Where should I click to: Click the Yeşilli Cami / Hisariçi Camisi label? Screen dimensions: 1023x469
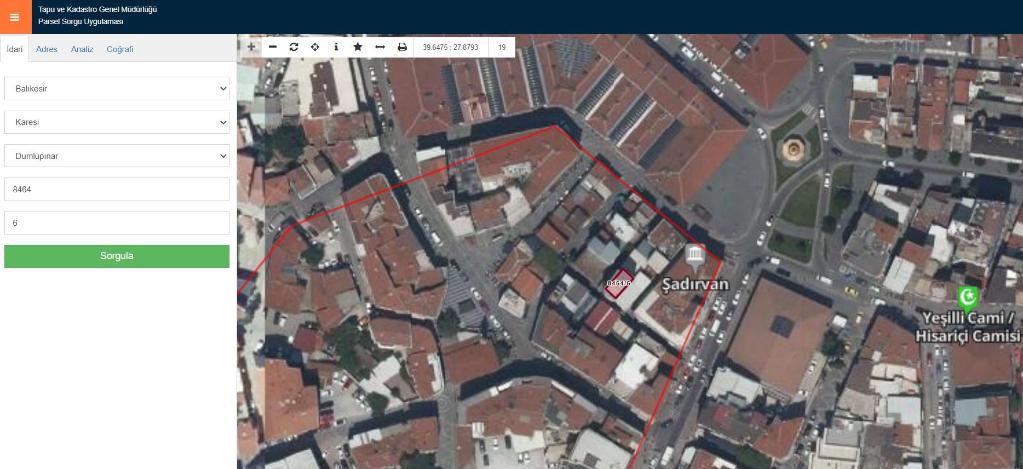[x=970, y=327]
